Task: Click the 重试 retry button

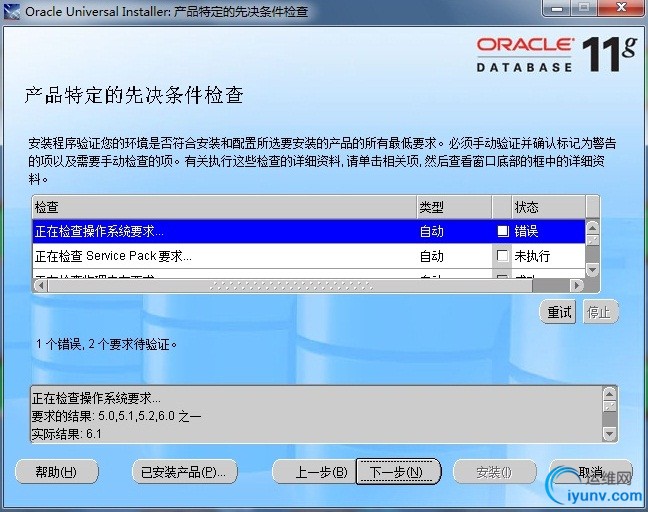Action: click(x=558, y=312)
